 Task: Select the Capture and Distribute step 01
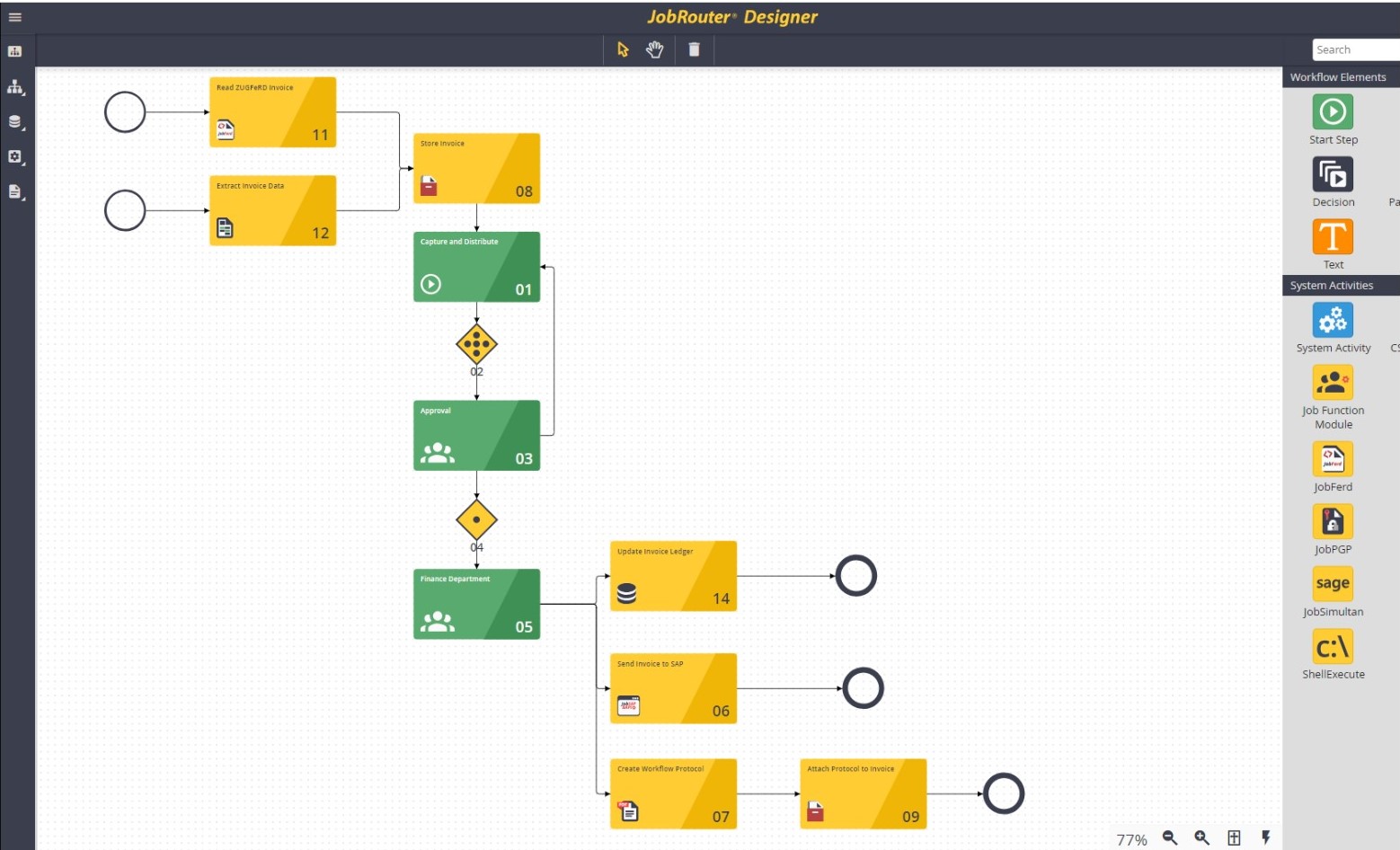476,267
